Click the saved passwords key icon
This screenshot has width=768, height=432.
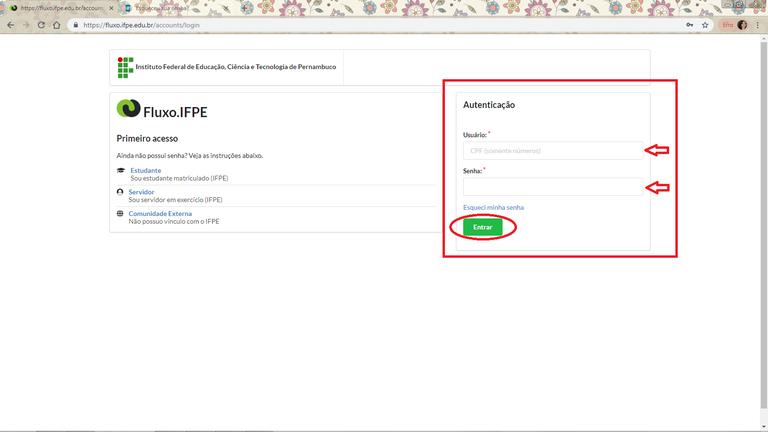[x=689, y=25]
